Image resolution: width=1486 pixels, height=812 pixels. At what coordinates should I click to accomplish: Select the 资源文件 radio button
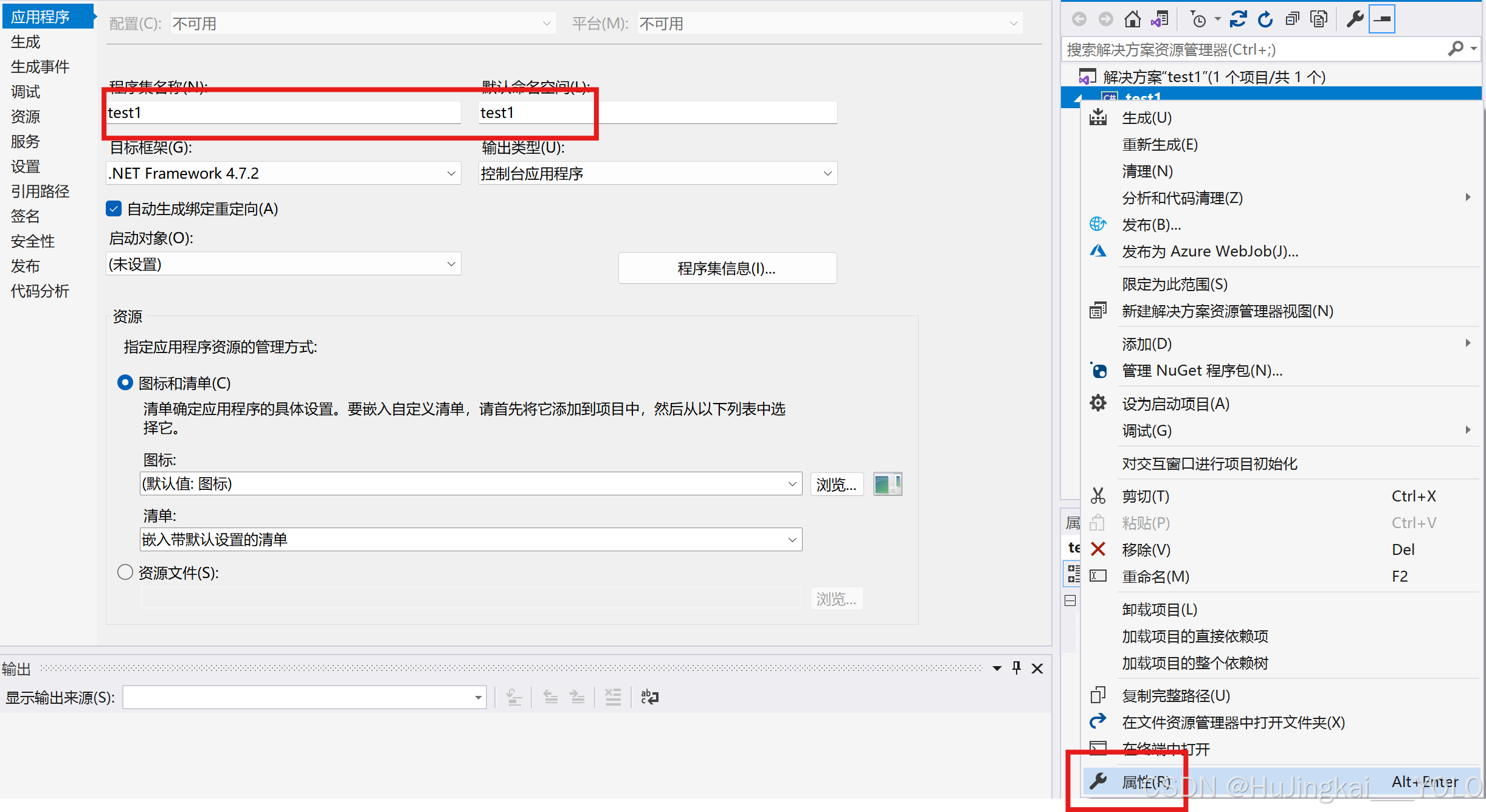(125, 573)
